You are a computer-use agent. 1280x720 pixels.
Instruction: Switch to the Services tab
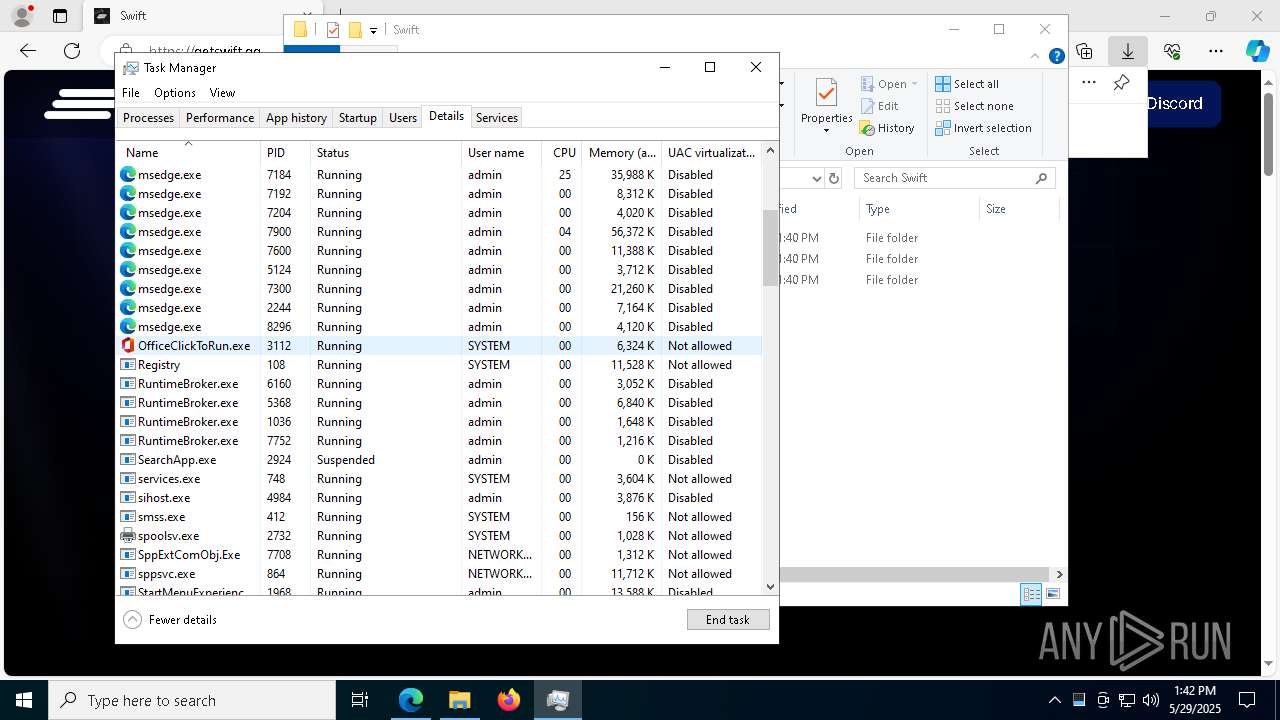497,117
